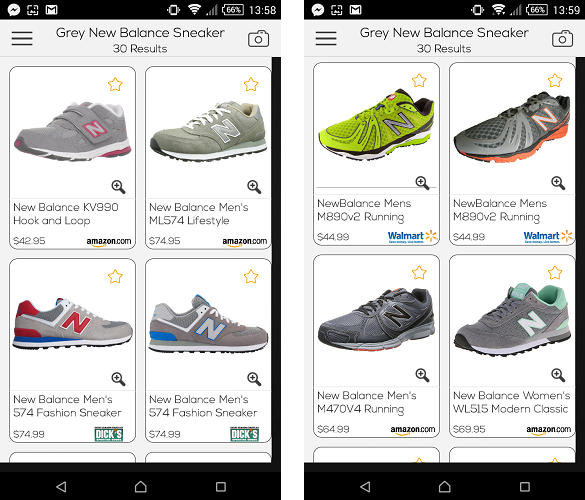Tap Gmail notification icon on right screen
This screenshot has height=500, width=585.
tap(355, 10)
